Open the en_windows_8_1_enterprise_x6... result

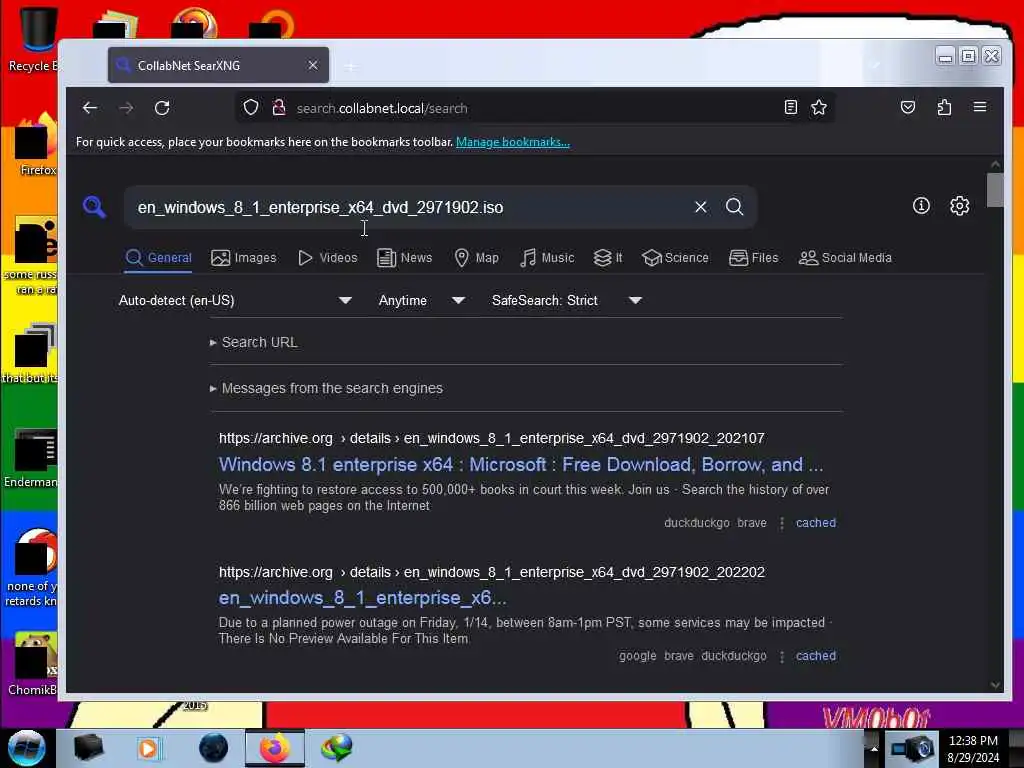pos(362,598)
